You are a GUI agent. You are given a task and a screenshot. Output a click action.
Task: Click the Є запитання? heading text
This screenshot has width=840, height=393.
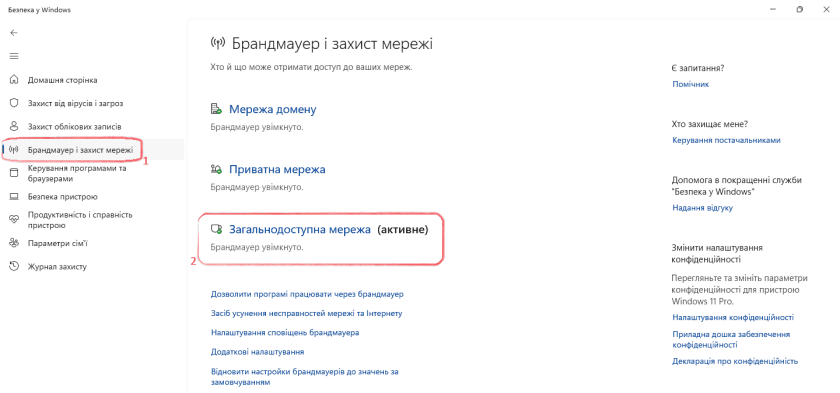coord(698,68)
